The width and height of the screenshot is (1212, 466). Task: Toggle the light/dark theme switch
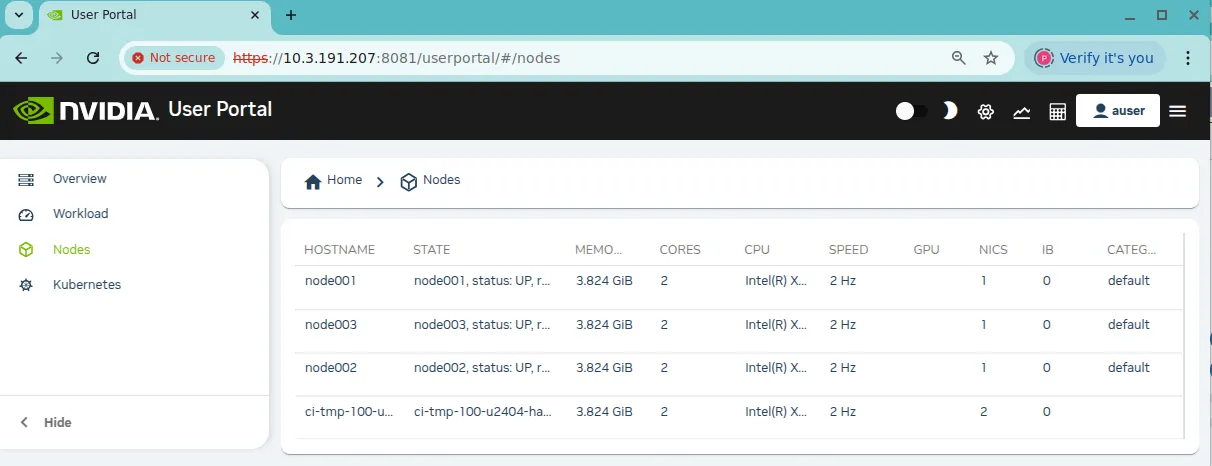(911, 111)
